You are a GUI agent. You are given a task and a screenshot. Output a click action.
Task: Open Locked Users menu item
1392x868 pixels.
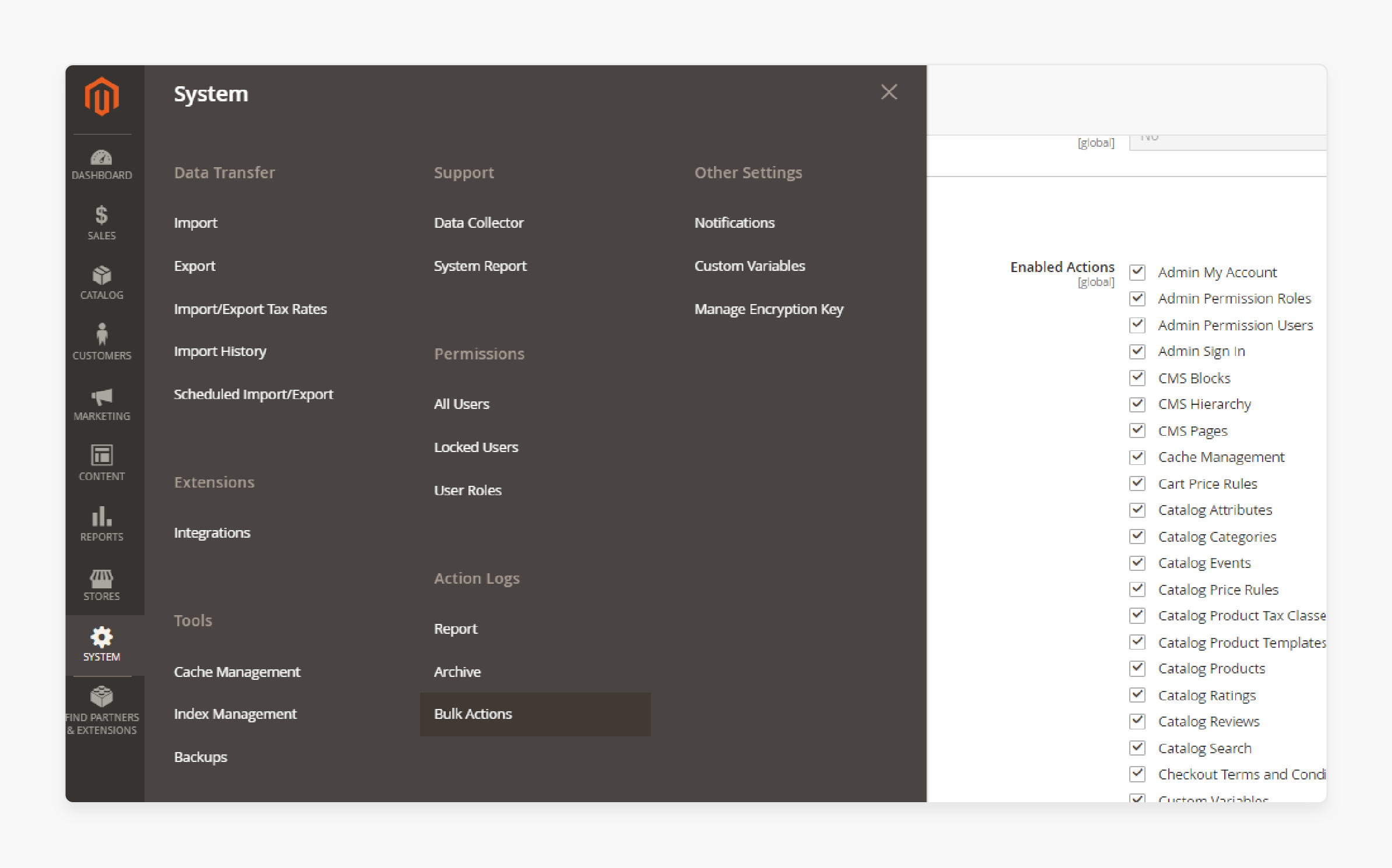pos(476,447)
